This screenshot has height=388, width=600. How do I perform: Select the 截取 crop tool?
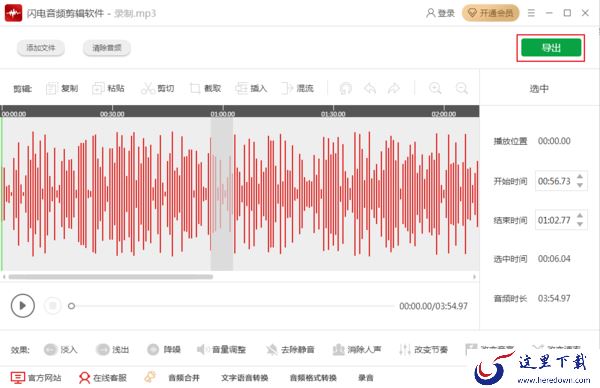pos(205,88)
